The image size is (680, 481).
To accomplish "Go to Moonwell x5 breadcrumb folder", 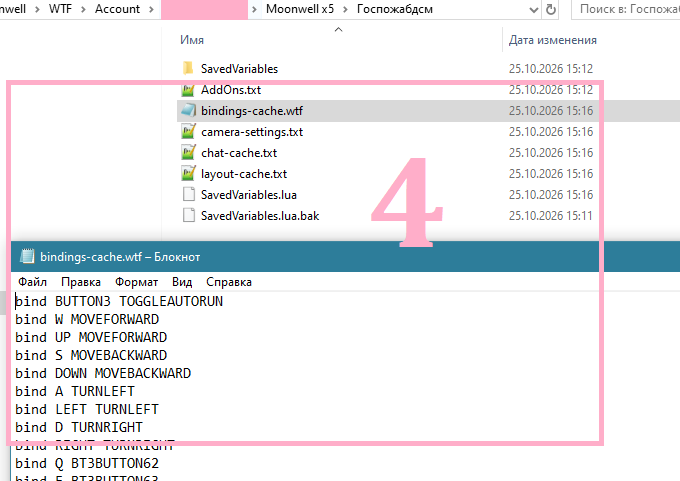I will (x=300, y=9).
